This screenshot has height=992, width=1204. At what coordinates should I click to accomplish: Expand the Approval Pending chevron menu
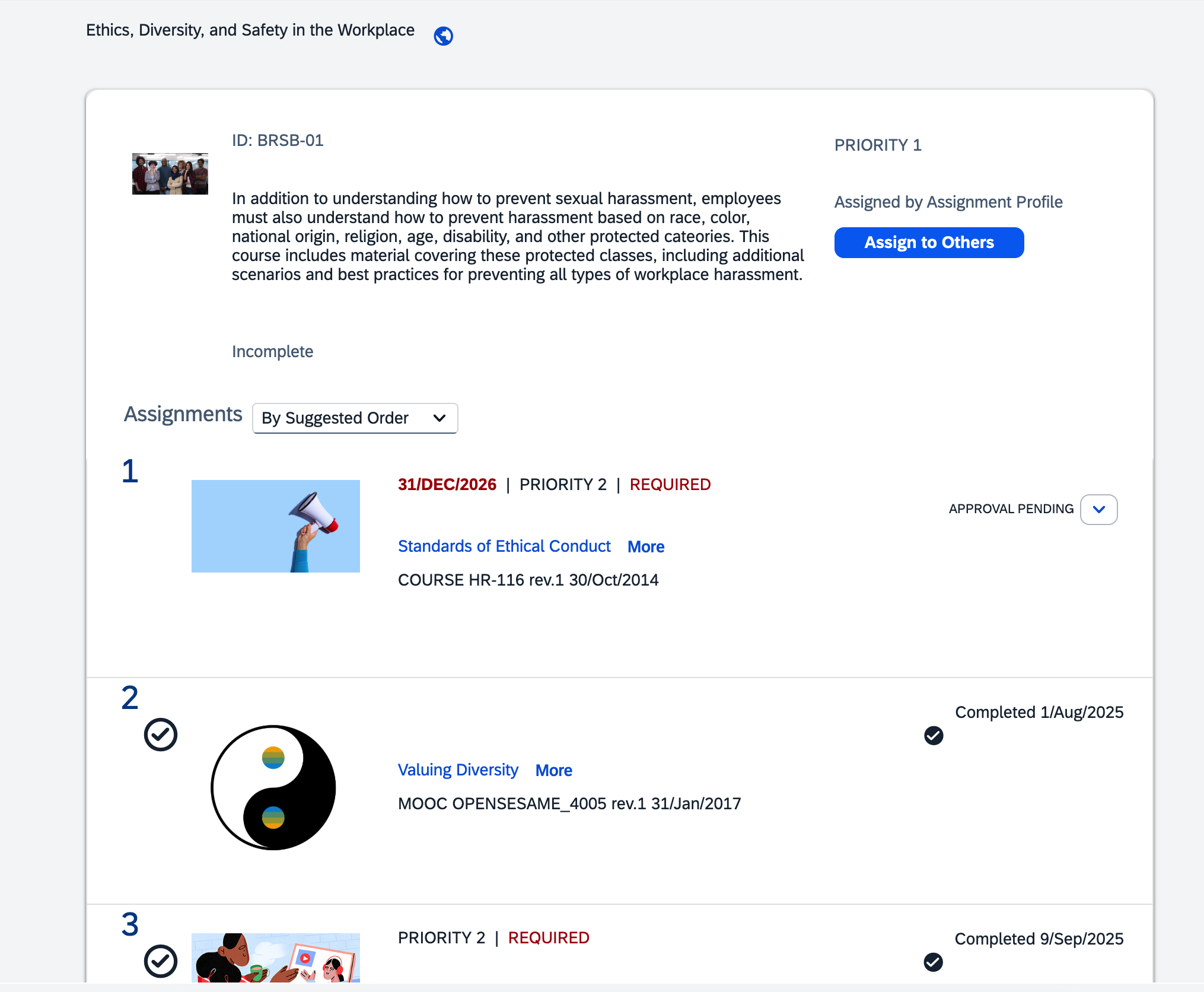1098,510
